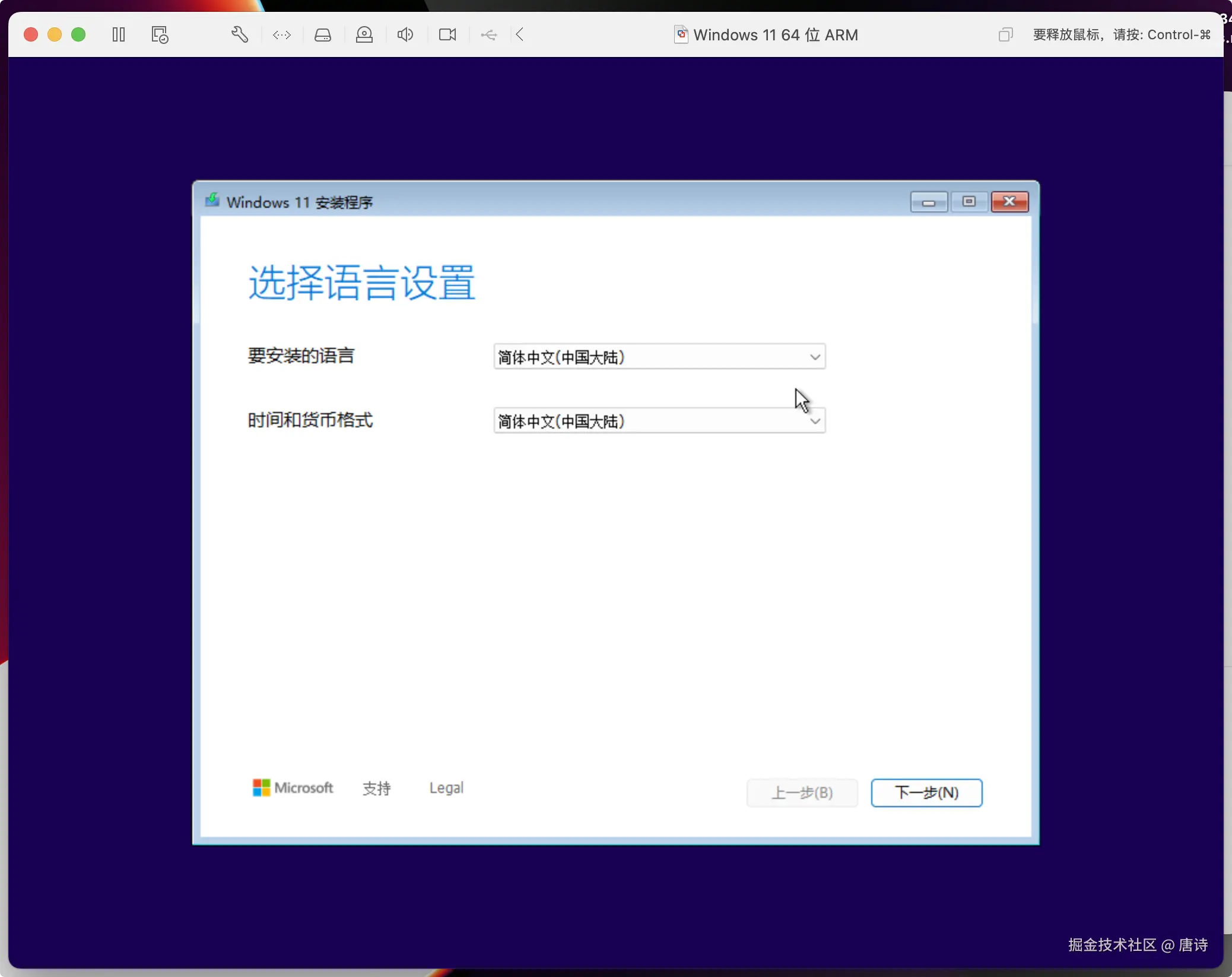Open virtual machine settings wrench icon
The width and height of the screenshot is (1232, 977).
point(239,34)
